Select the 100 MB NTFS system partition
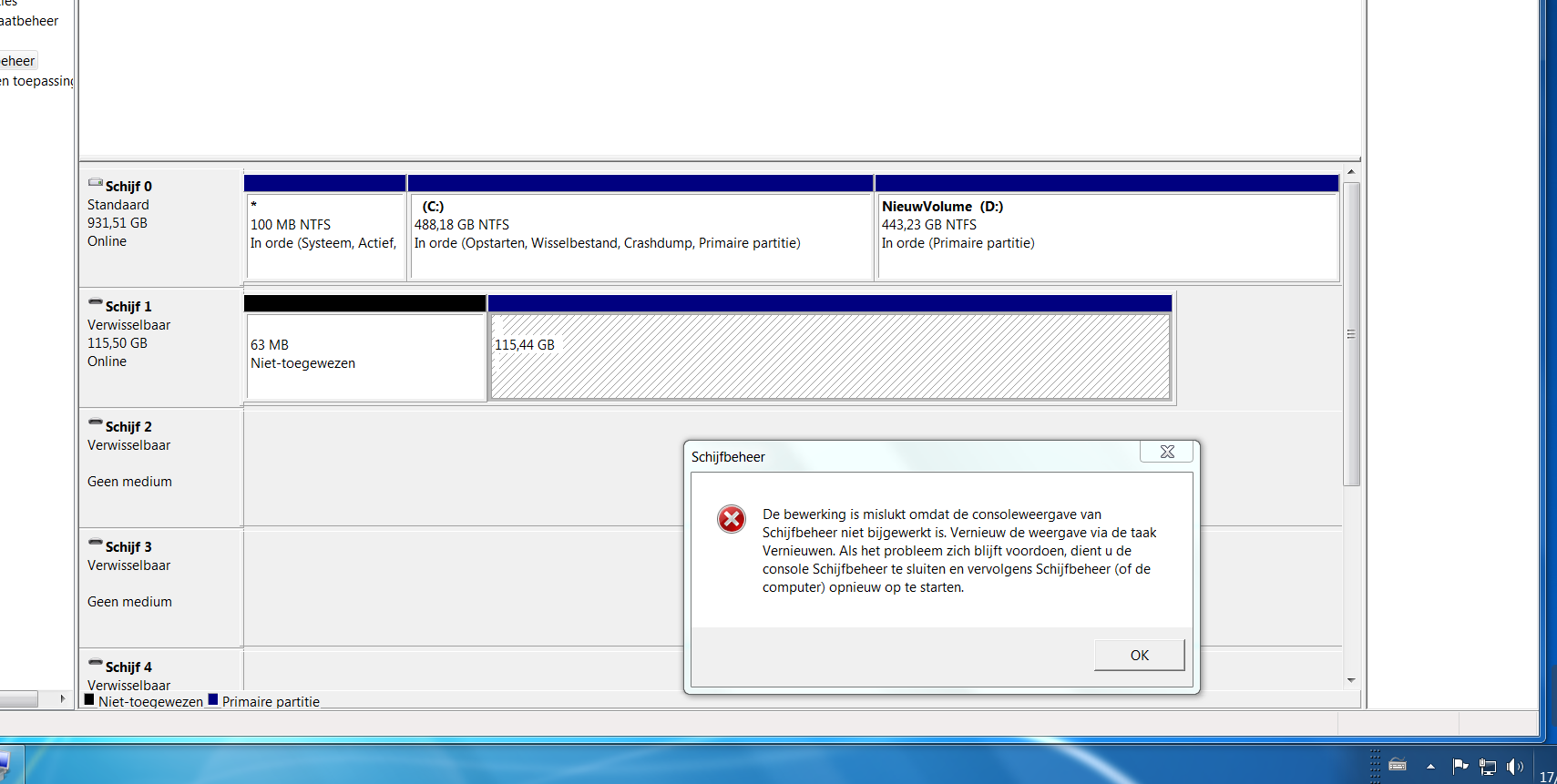1557x784 pixels. tap(325, 228)
